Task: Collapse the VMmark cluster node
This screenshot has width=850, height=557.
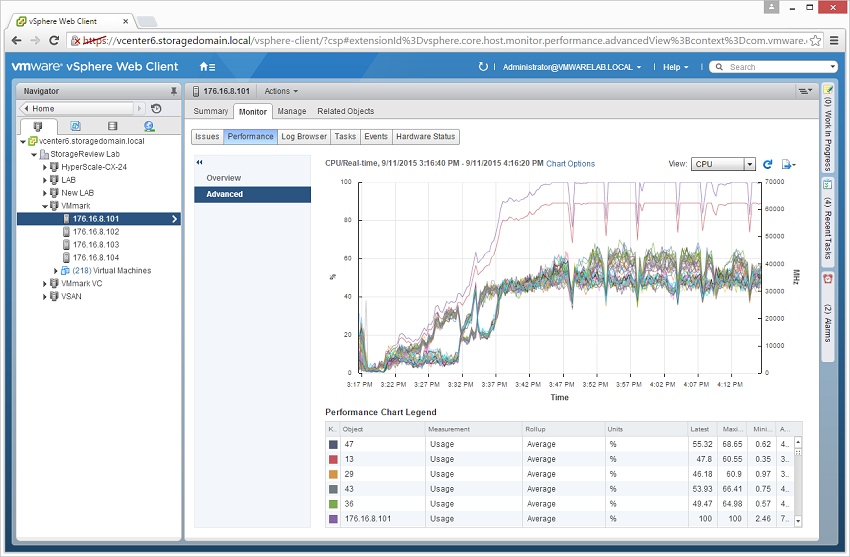Action: click(x=45, y=206)
